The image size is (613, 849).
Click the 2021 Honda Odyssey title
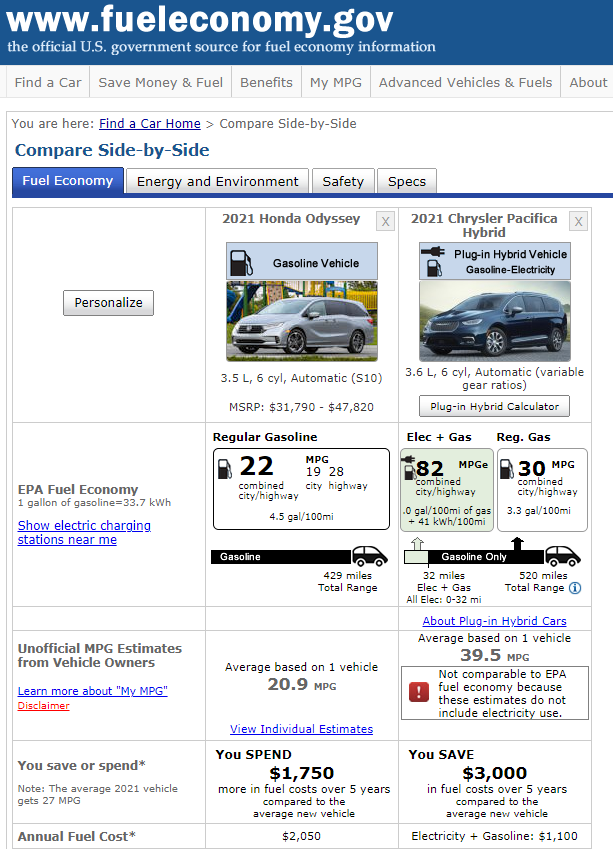click(x=291, y=219)
